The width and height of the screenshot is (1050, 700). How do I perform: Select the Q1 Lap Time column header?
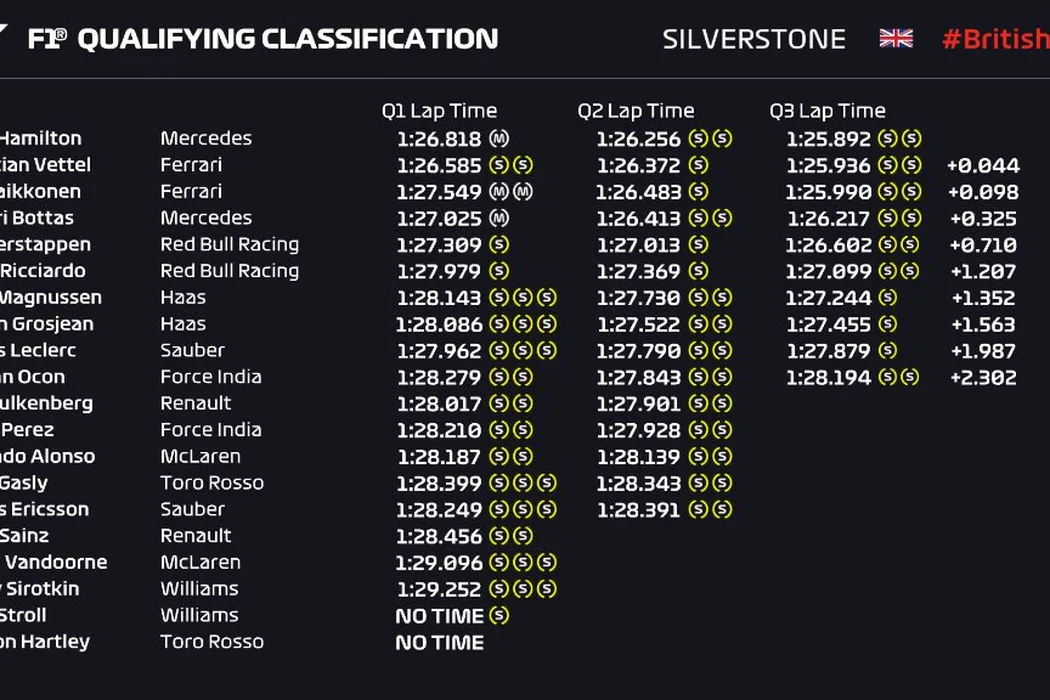pyautogui.click(x=439, y=111)
